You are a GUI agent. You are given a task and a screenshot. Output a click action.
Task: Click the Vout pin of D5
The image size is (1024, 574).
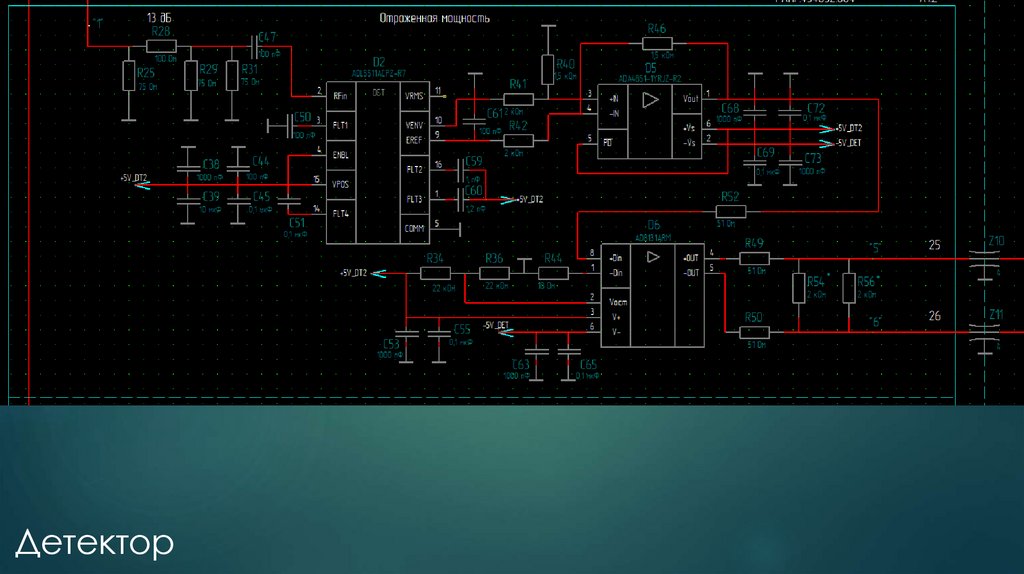690,99
